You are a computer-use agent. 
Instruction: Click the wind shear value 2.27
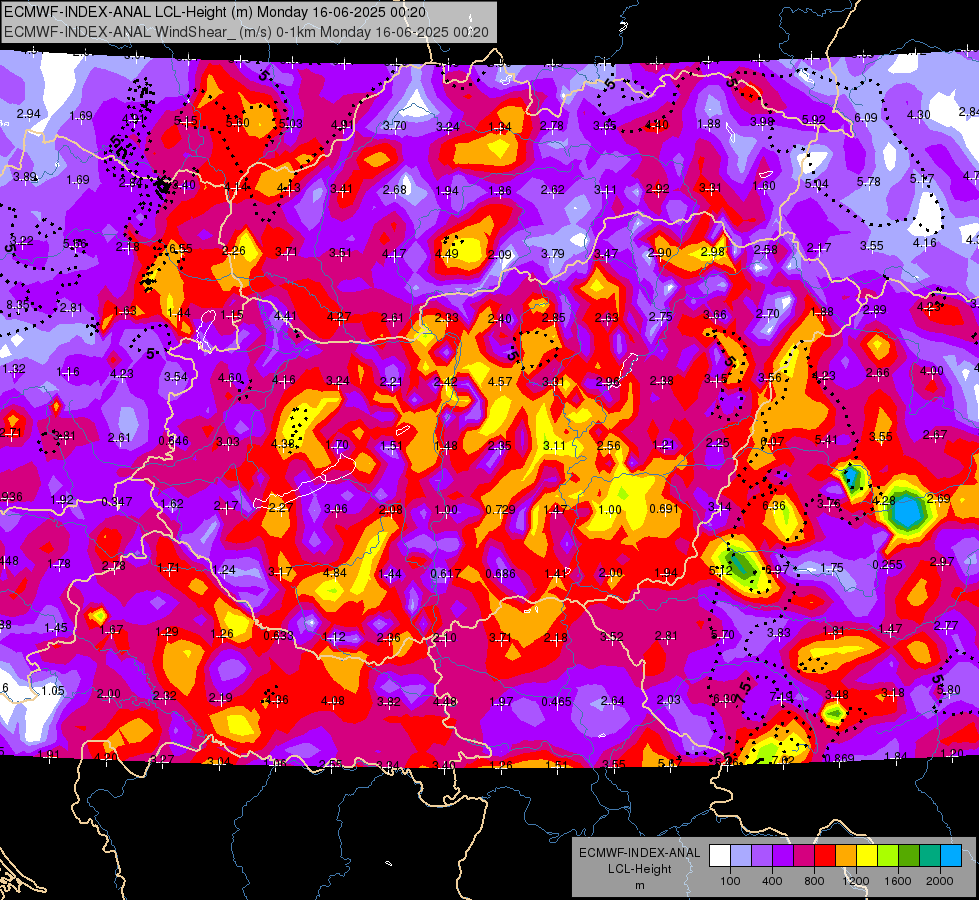[281, 507]
